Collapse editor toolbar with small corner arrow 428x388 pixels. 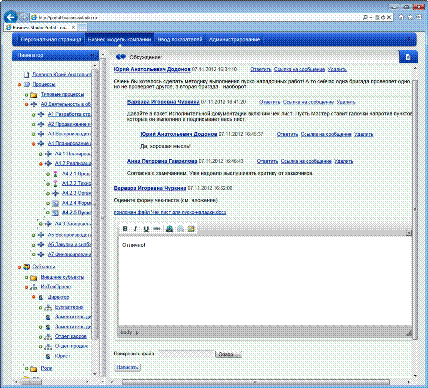409,233
